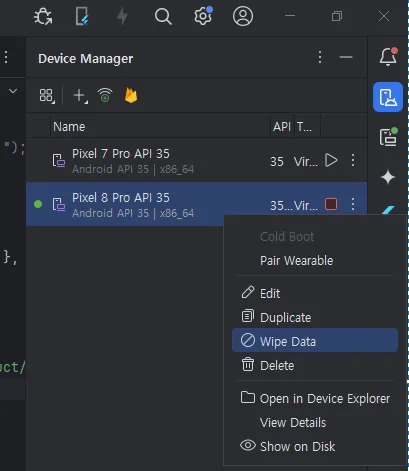The width and height of the screenshot is (409, 471).
Task: Select the Pixel 7 Pro API 35 row
Action: click(197, 160)
